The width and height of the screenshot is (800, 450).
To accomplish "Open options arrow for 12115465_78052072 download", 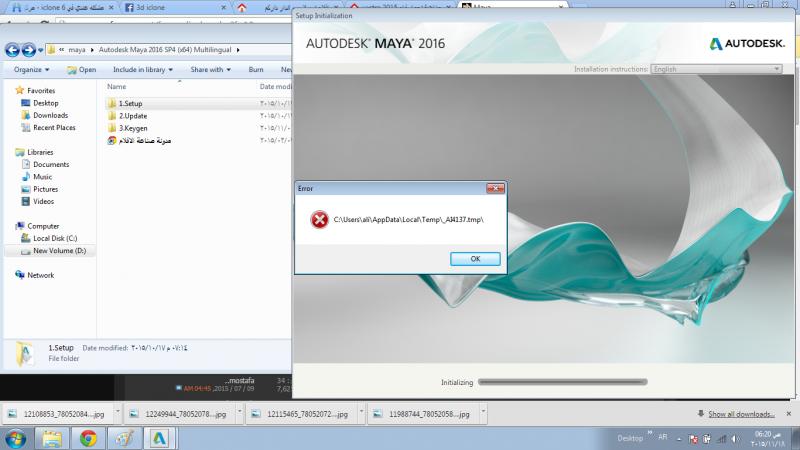I will (361, 411).
